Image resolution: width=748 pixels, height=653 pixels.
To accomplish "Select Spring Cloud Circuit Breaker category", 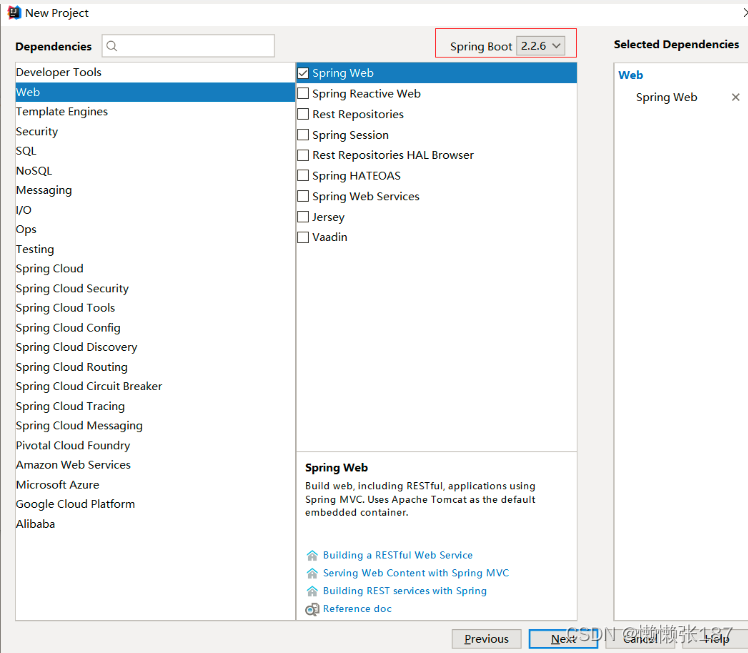I will 155,386.
